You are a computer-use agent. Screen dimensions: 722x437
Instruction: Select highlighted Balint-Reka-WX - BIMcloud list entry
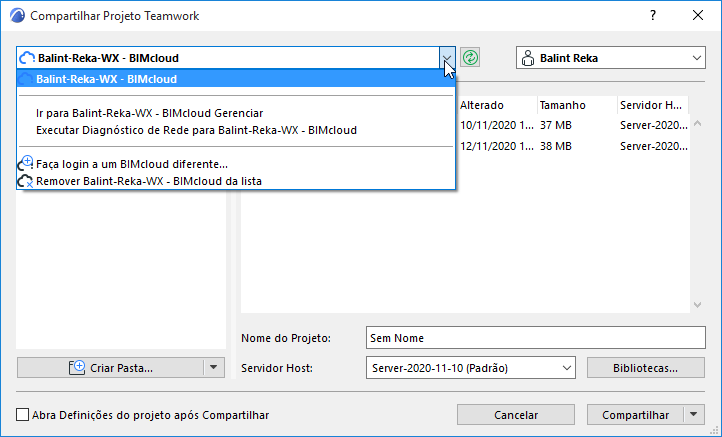click(x=236, y=79)
